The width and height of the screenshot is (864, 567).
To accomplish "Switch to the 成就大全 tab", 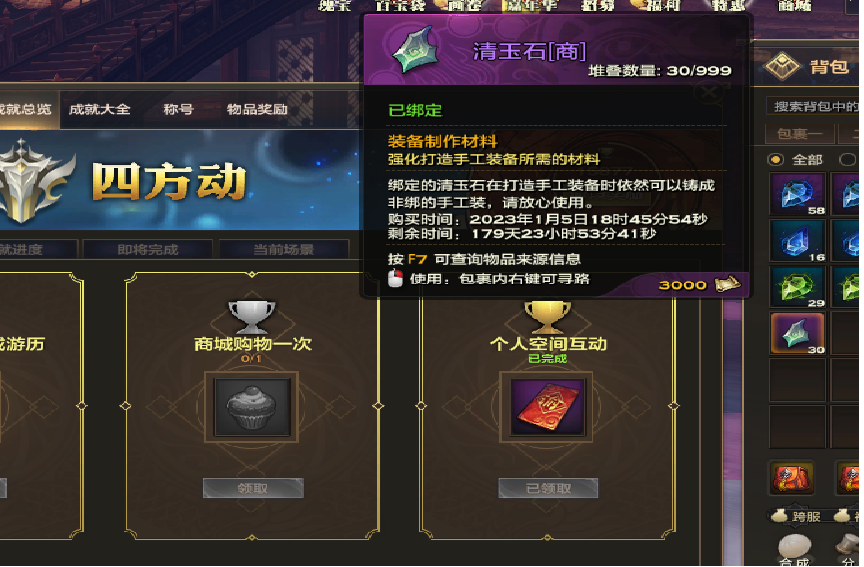I will pos(100,109).
